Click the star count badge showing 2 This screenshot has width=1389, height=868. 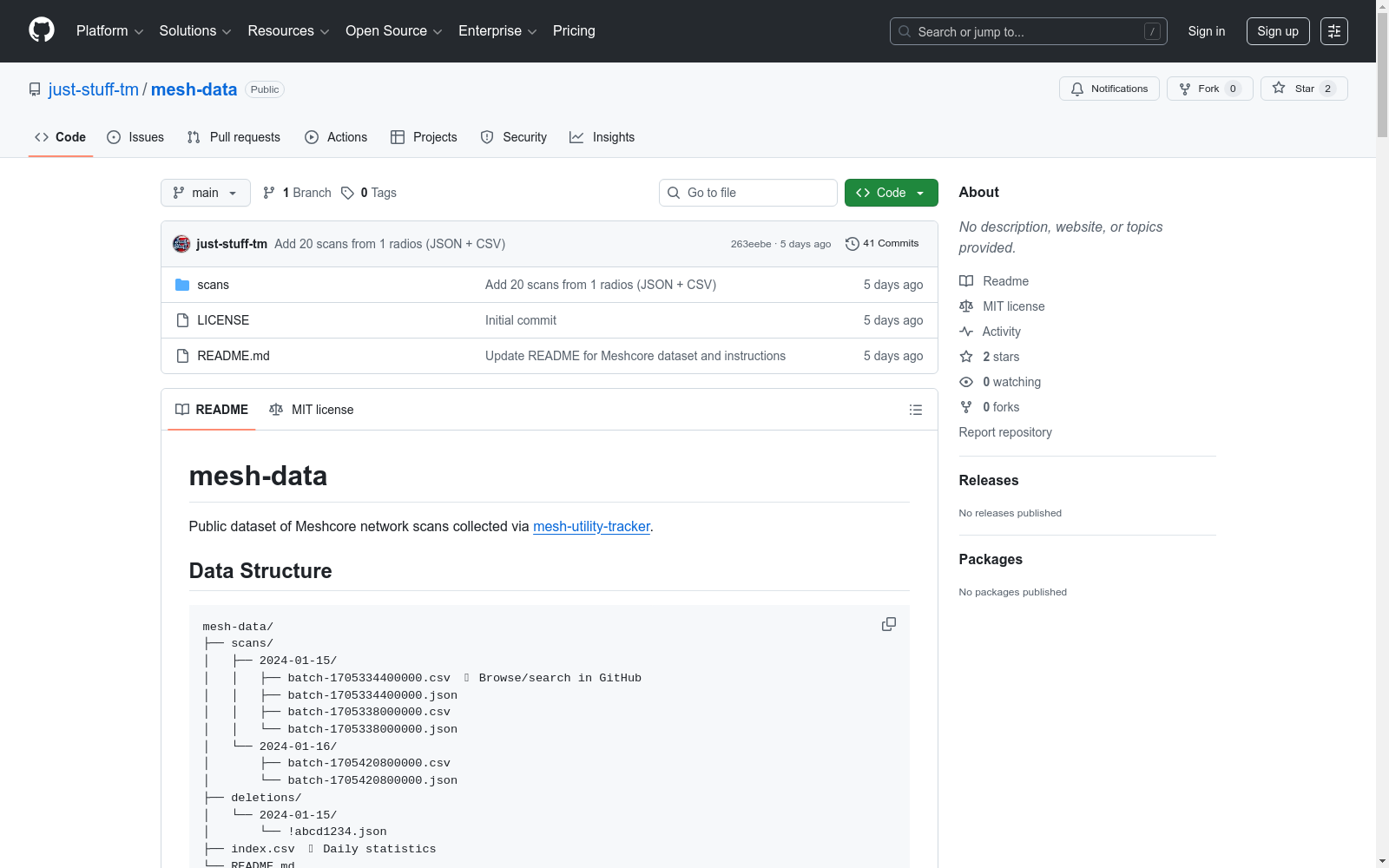(1327, 89)
